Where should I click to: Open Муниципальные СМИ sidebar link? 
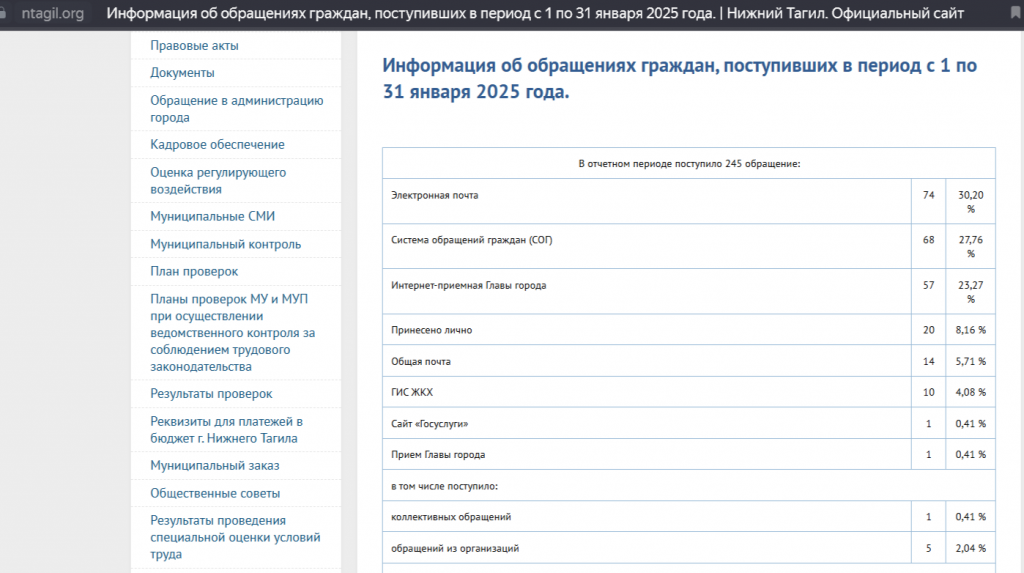point(212,216)
